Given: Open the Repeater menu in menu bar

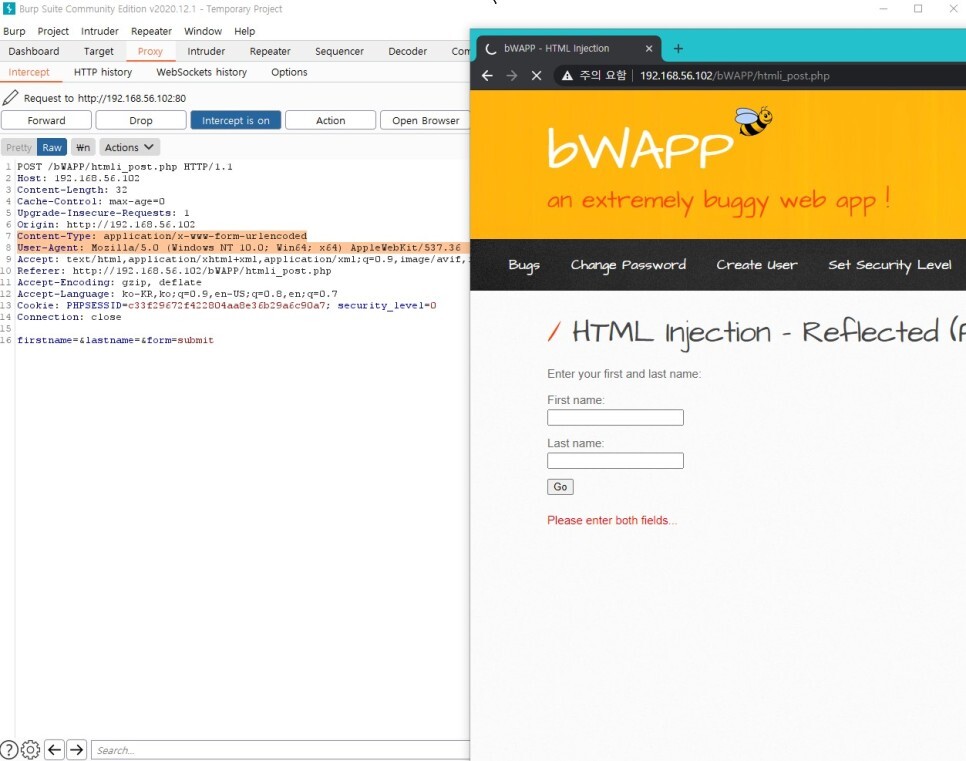Looking at the screenshot, I should [x=151, y=31].
